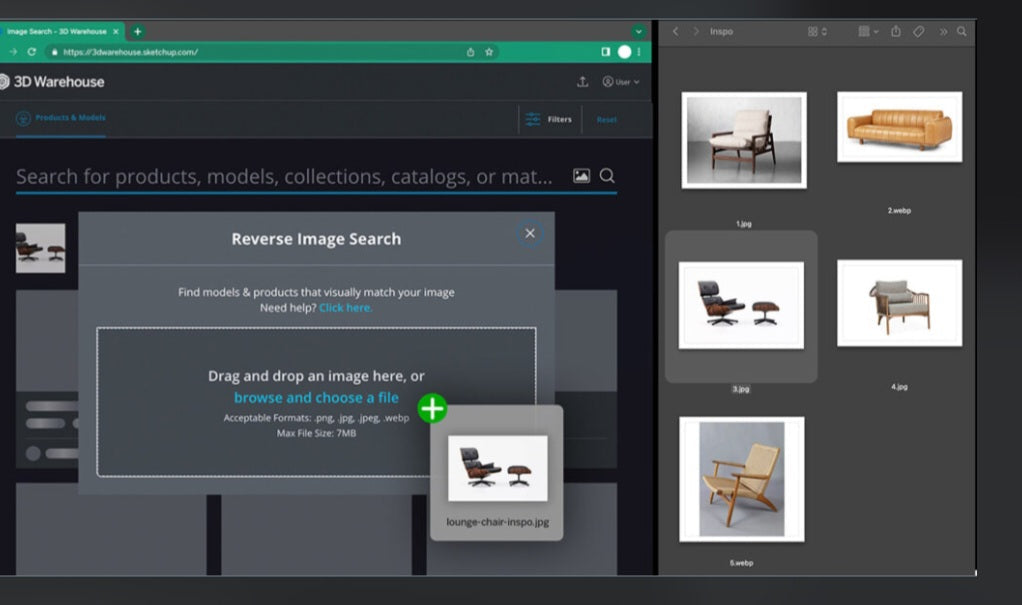Image resolution: width=1022 pixels, height=605 pixels.
Task: Add tags to file in Finder
Action: (918, 31)
